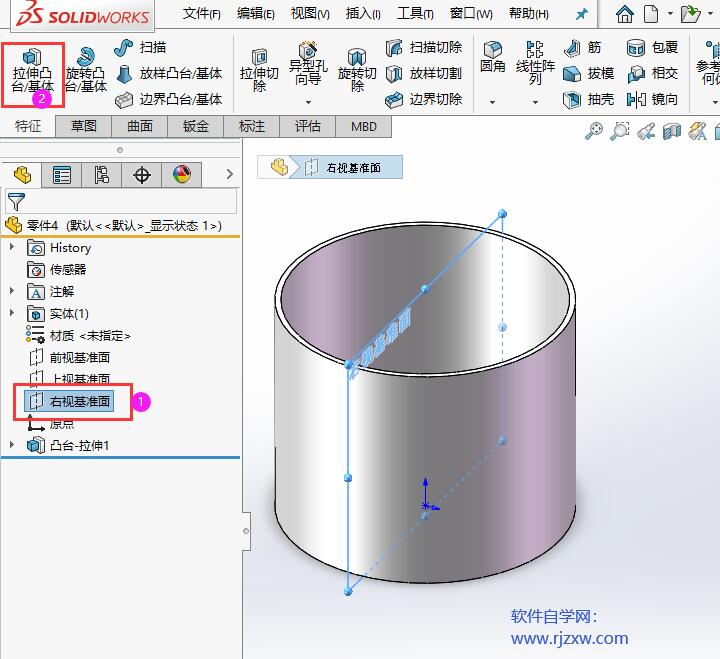Switch to the 标注 tab
Image resolution: width=720 pixels, height=659 pixels.
coord(252,126)
